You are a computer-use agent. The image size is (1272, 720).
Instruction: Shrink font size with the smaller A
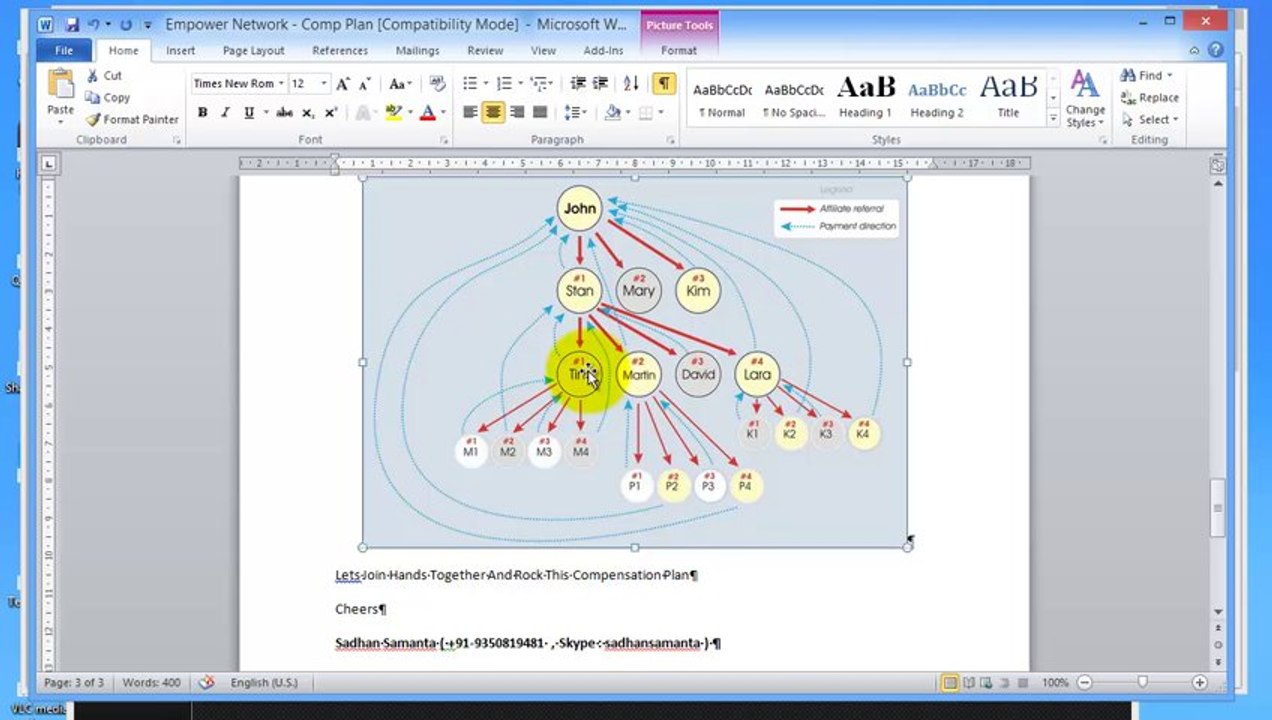coord(365,84)
